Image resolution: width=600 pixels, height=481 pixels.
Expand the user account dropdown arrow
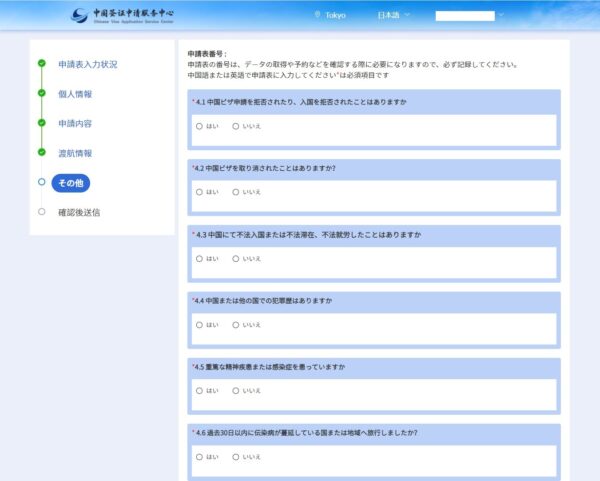pyautogui.click(x=502, y=15)
